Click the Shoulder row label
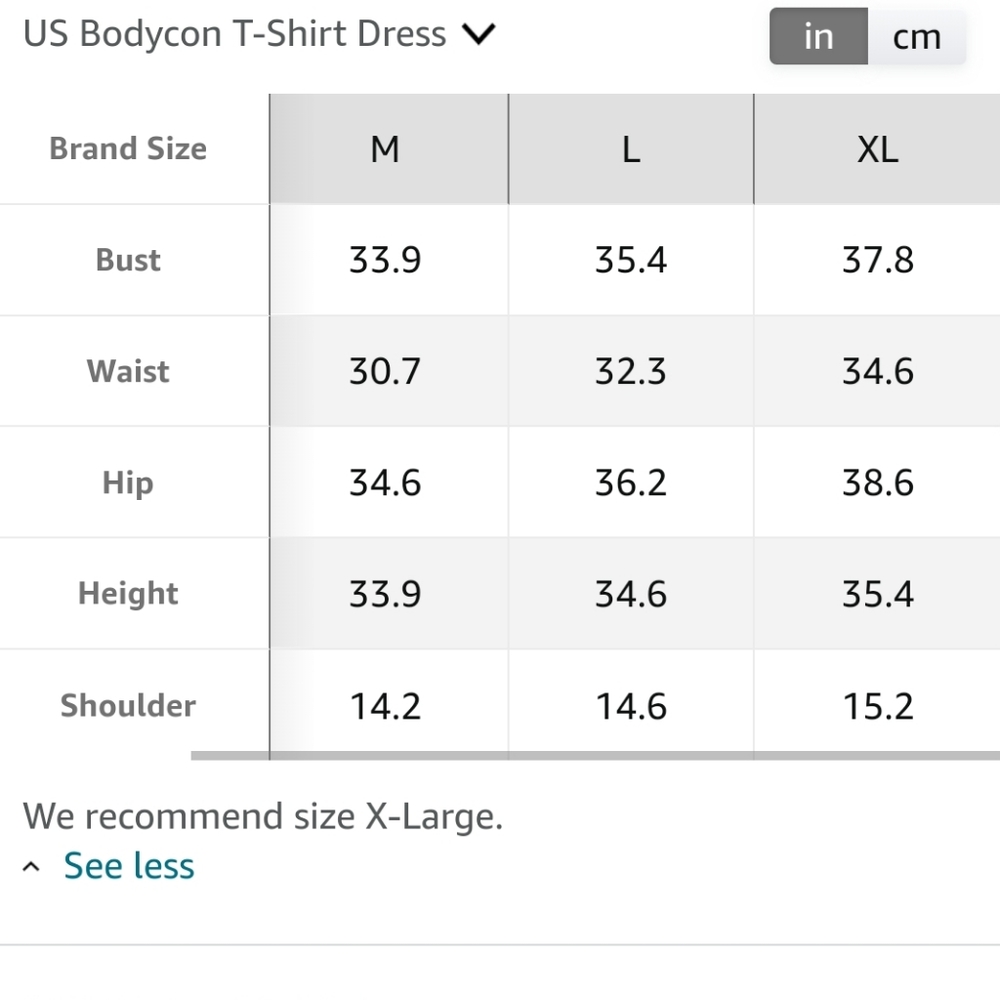The width and height of the screenshot is (1000, 1000). tap(128, 706)
